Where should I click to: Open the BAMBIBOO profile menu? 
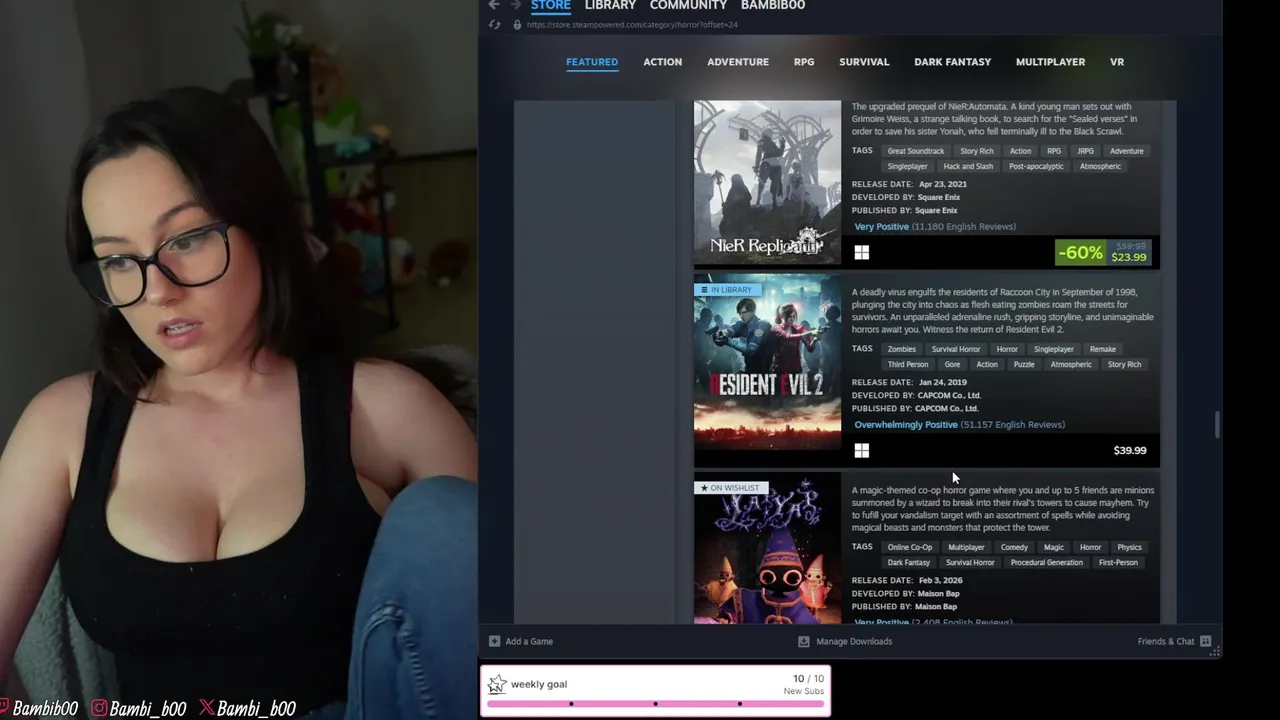(773, 5)
